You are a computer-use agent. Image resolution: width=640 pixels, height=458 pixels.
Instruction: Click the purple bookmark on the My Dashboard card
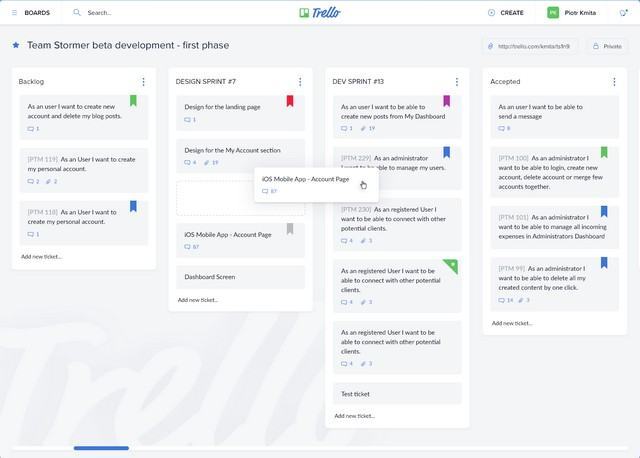447,101
